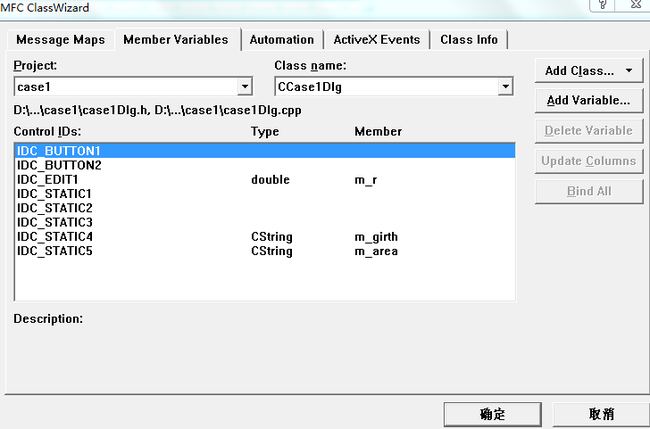Open the Automation tab

coord(282,40)
